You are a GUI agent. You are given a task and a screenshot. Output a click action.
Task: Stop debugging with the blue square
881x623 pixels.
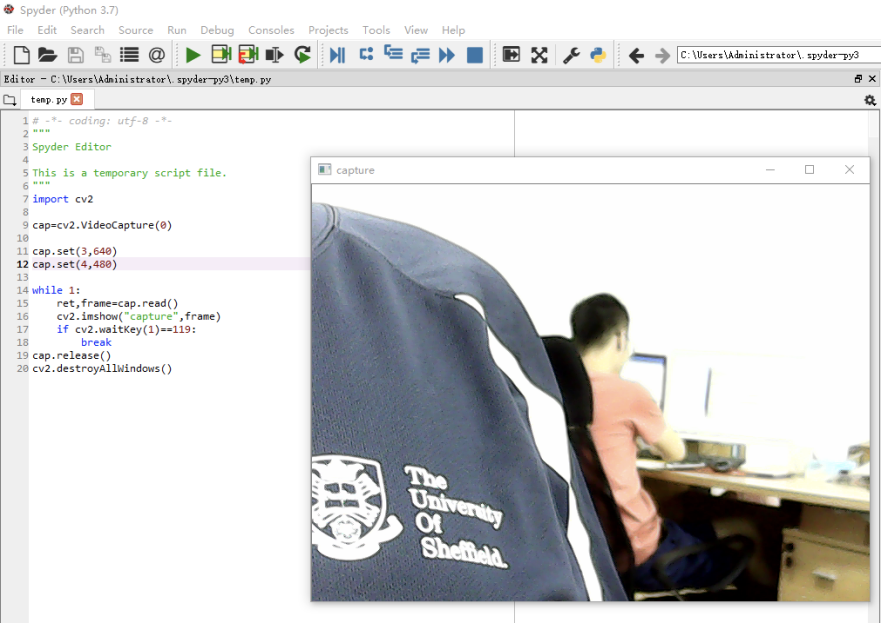[475, 55]
